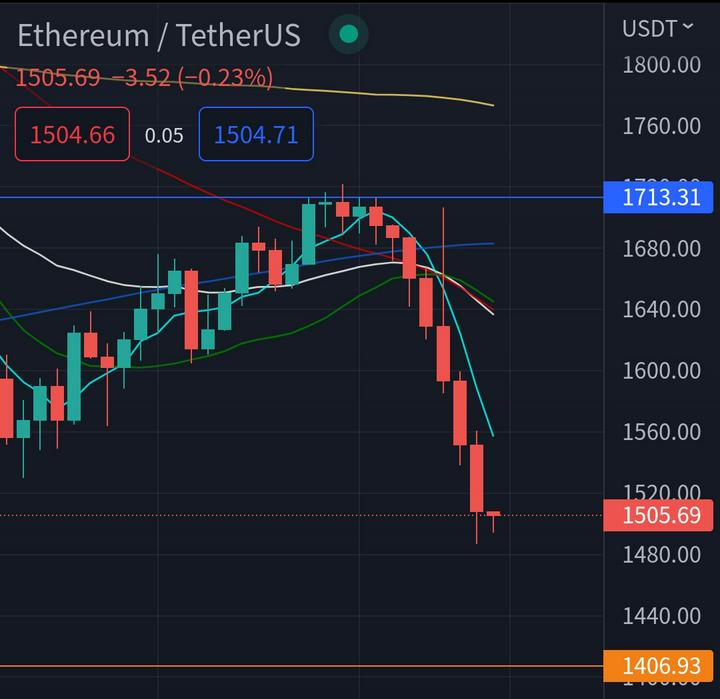This screenshot has width=720, height=699.
Task: Tap the blue 1504.71 buy button
Action: pyautogui.click(x=256, y=134)
